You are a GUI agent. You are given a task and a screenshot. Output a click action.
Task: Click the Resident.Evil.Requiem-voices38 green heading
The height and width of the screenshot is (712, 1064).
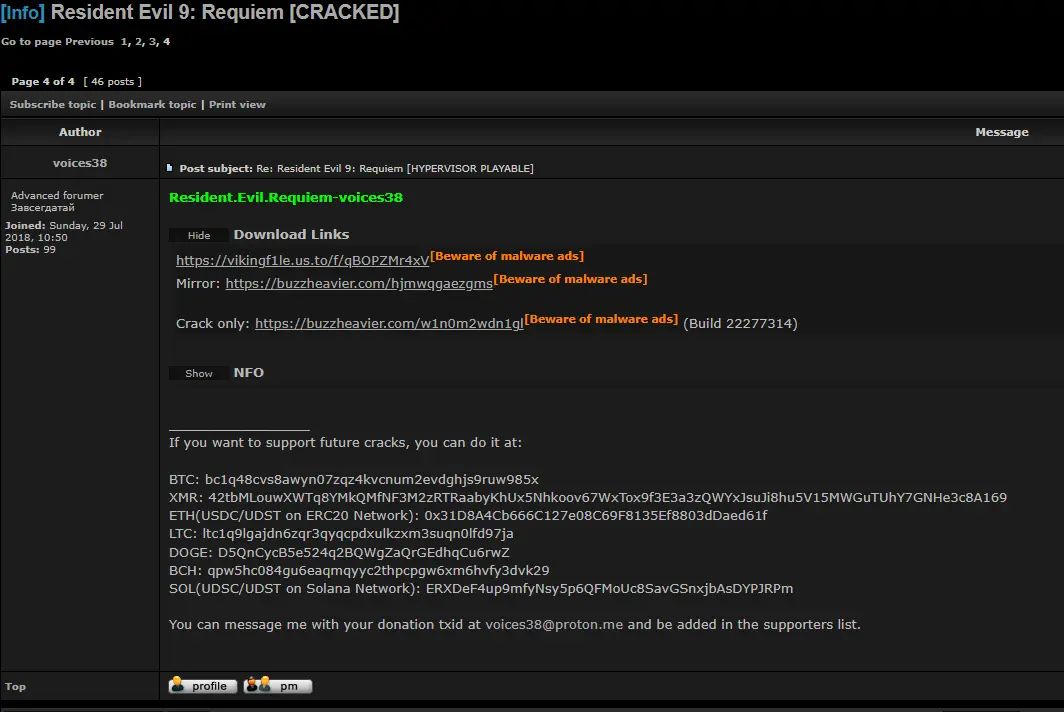(x=286, y=198)
